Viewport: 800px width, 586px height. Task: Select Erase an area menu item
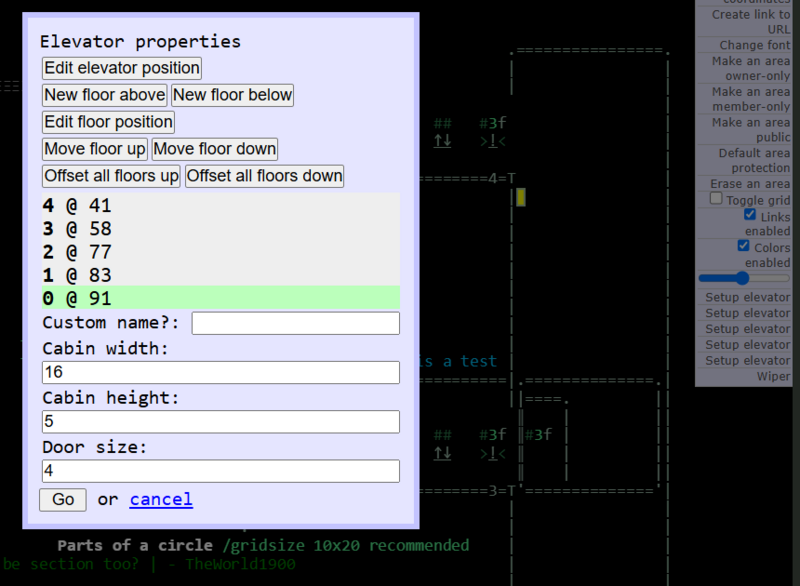[748, 184]
